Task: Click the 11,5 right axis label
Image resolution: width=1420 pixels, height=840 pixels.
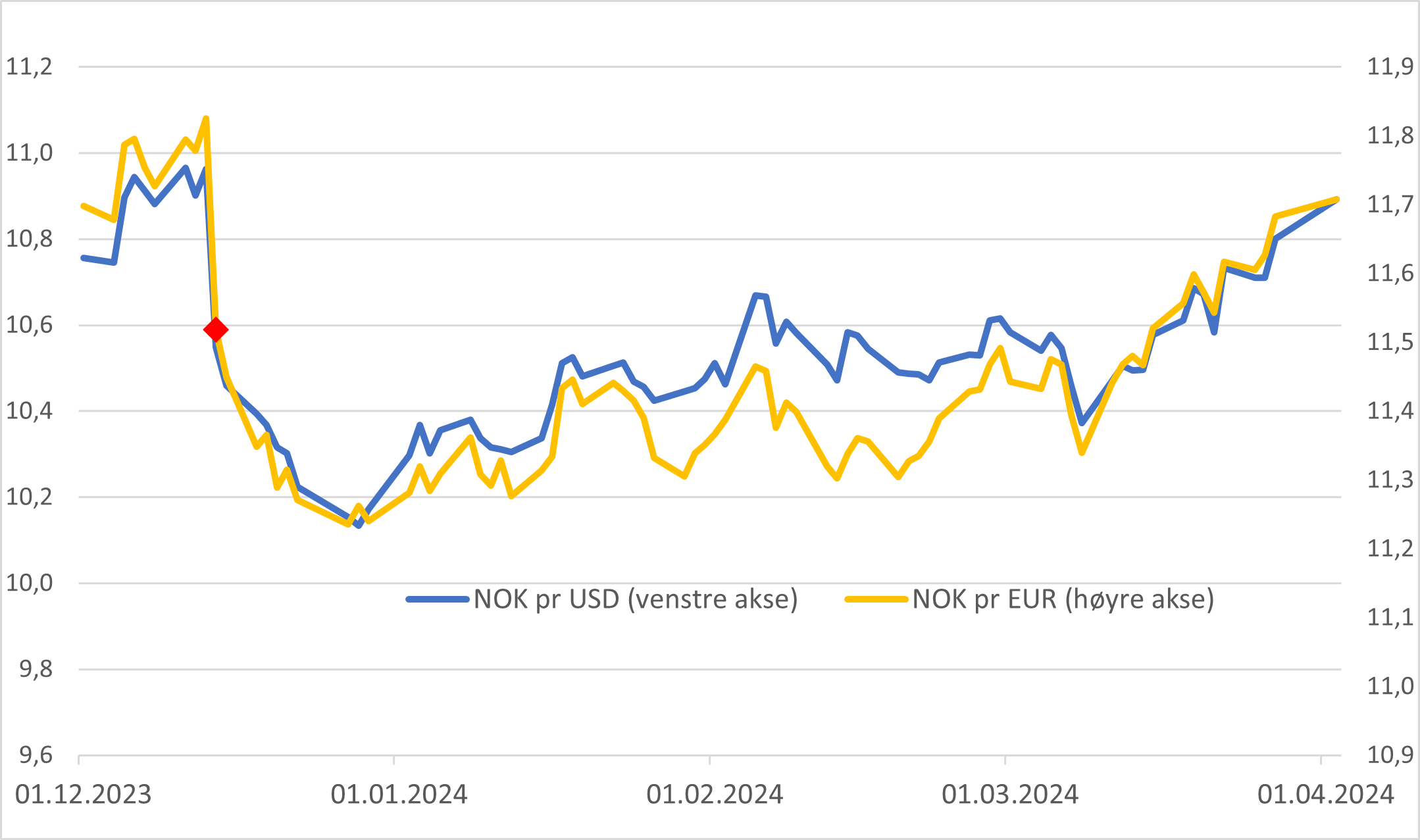Action: [1390, 342]
